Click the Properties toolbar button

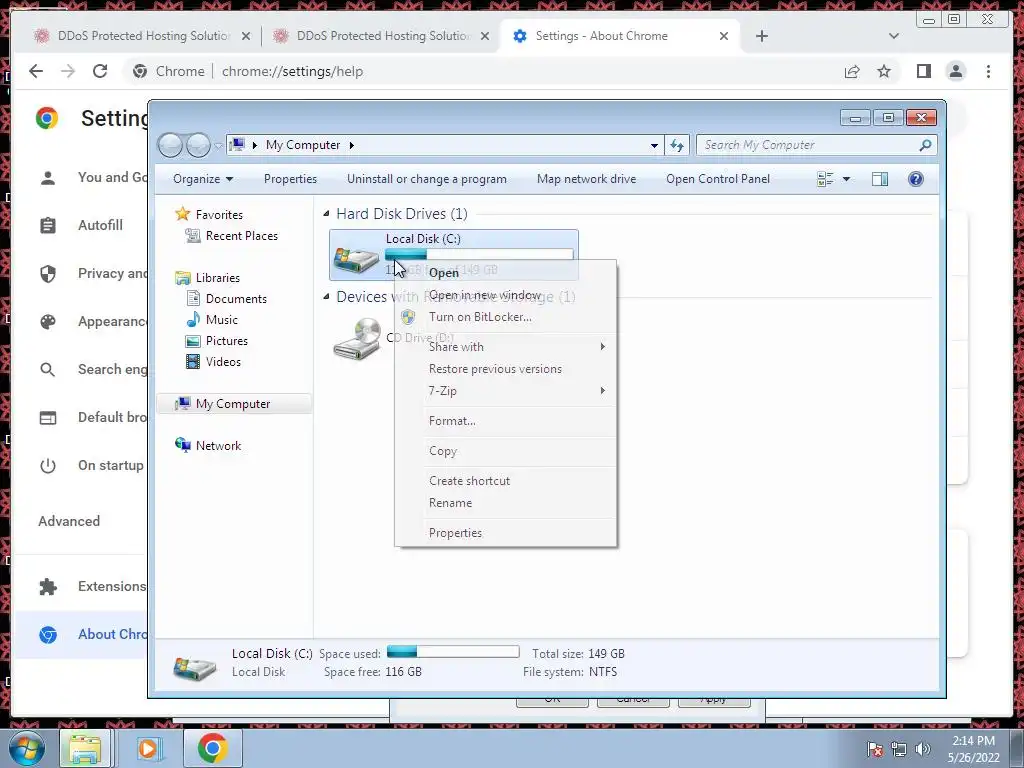[290, 179]
